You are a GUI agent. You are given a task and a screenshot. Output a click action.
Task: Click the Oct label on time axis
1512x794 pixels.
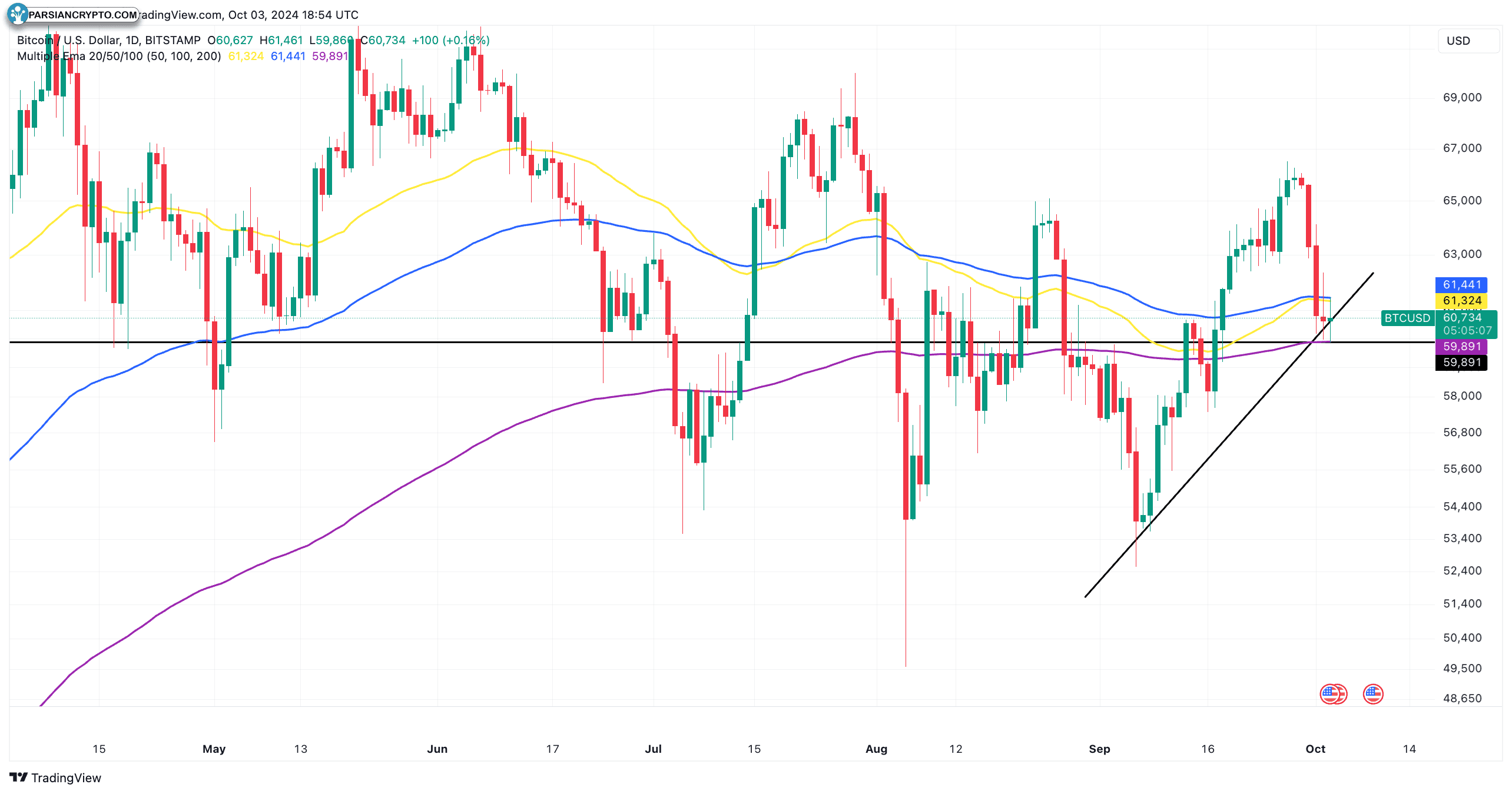(x=1315, y=749)
